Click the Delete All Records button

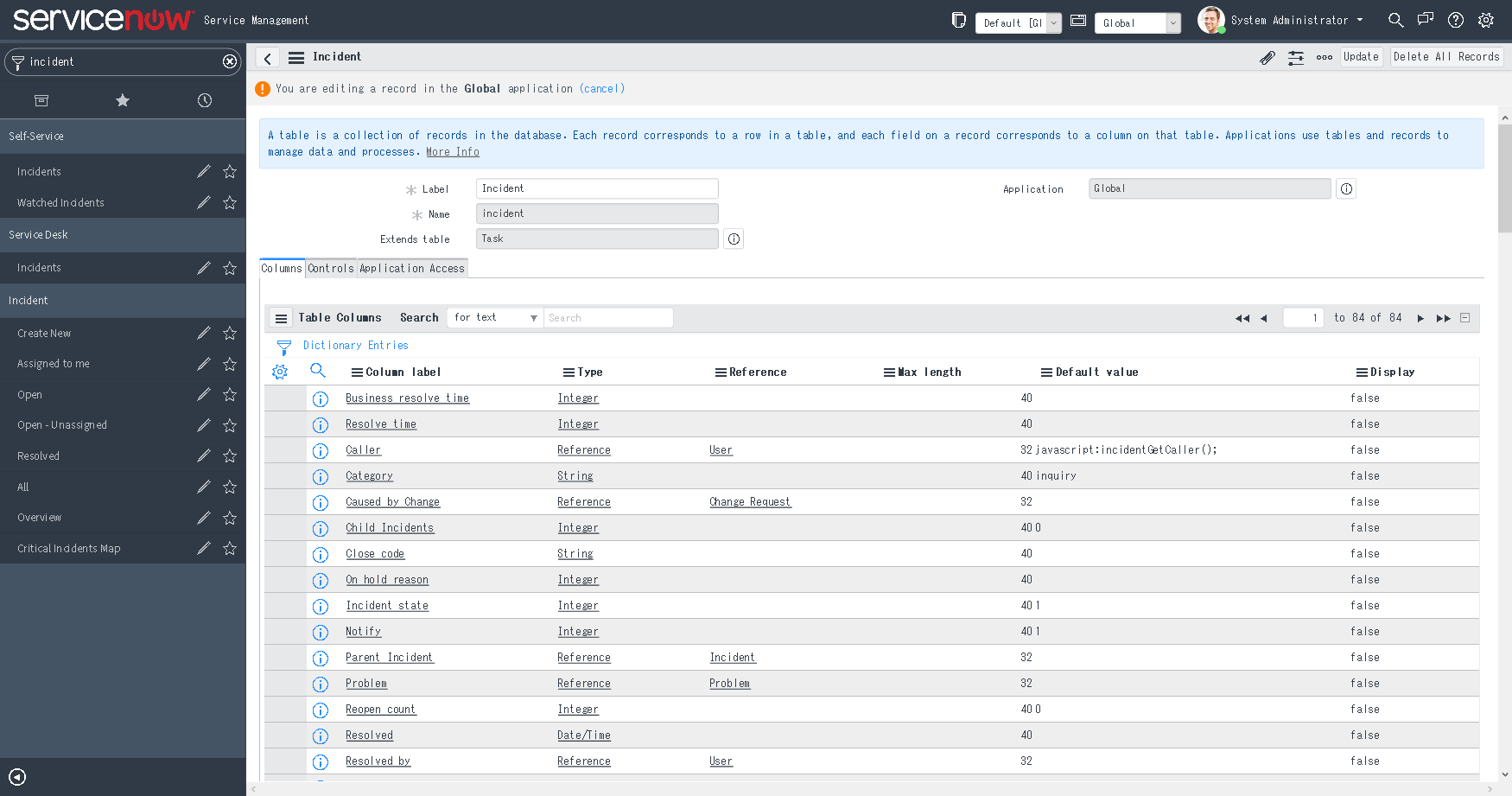pos(1446,57)
